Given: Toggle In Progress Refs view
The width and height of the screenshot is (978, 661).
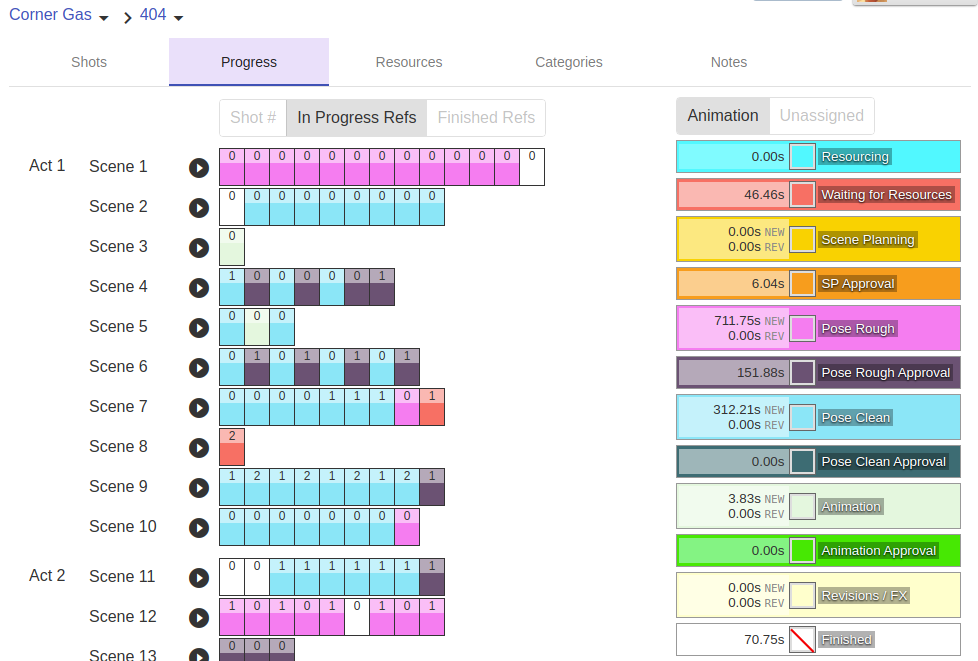Looking at the screenshot, I should pyautogui.click(x=357, y=118).
